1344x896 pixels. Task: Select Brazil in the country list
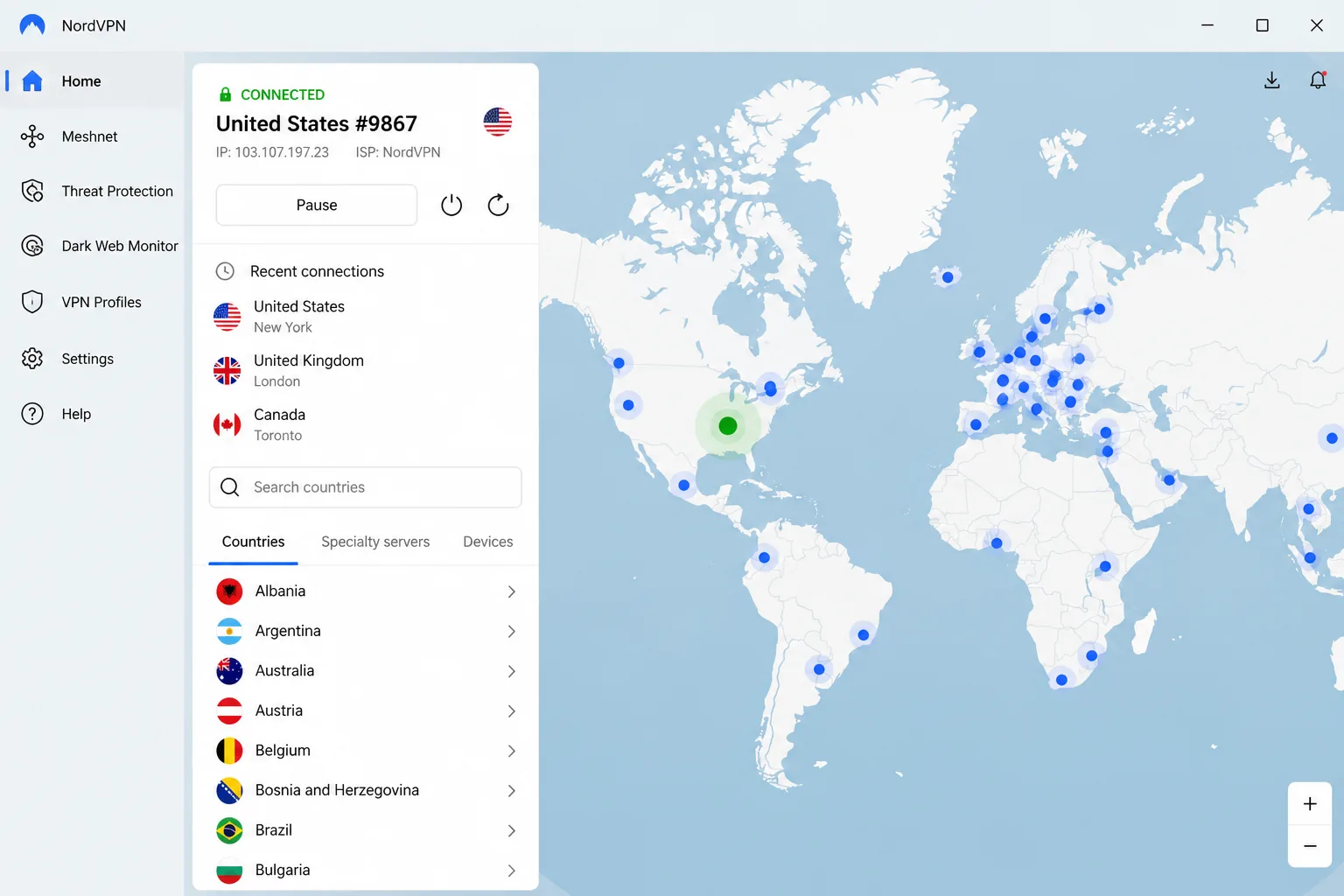pos(366,830)
